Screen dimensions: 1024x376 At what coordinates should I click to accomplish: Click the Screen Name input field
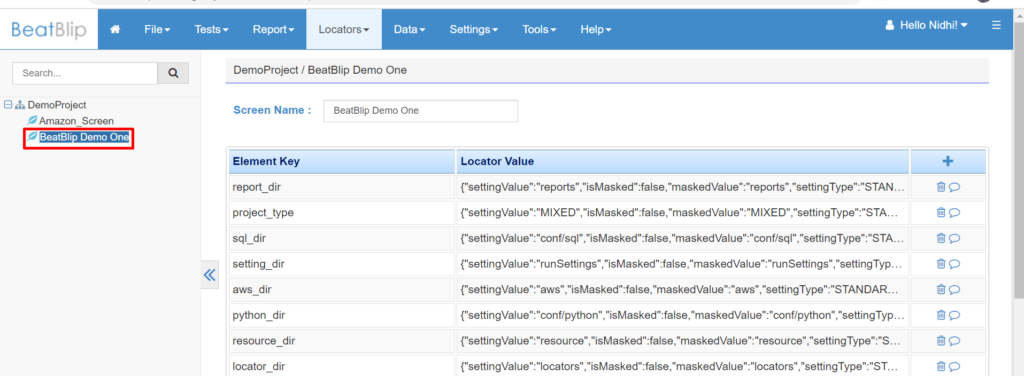click(x=421, y=111)
